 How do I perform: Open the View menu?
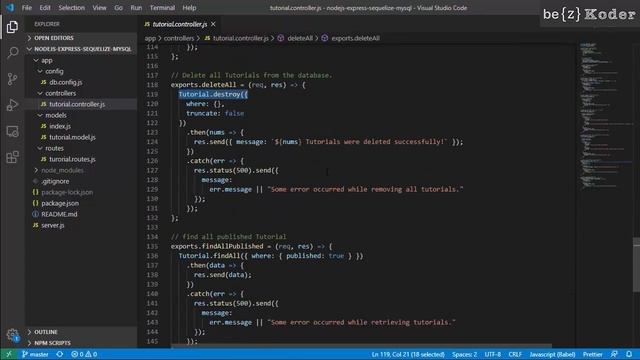click(x=99, y=8)
